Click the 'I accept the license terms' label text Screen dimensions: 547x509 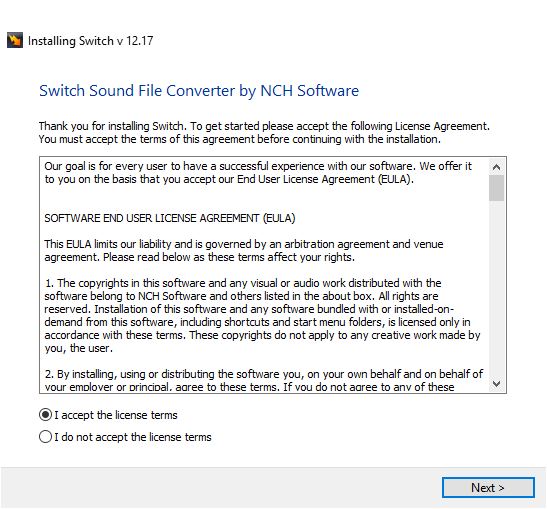[116, 415]
